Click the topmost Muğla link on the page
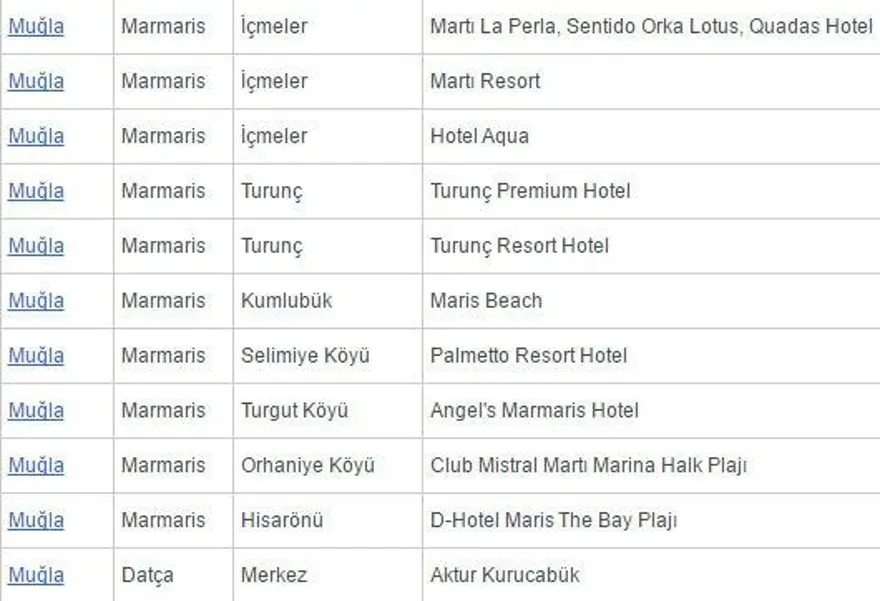 pyautogui.click(x=35, y=27)
